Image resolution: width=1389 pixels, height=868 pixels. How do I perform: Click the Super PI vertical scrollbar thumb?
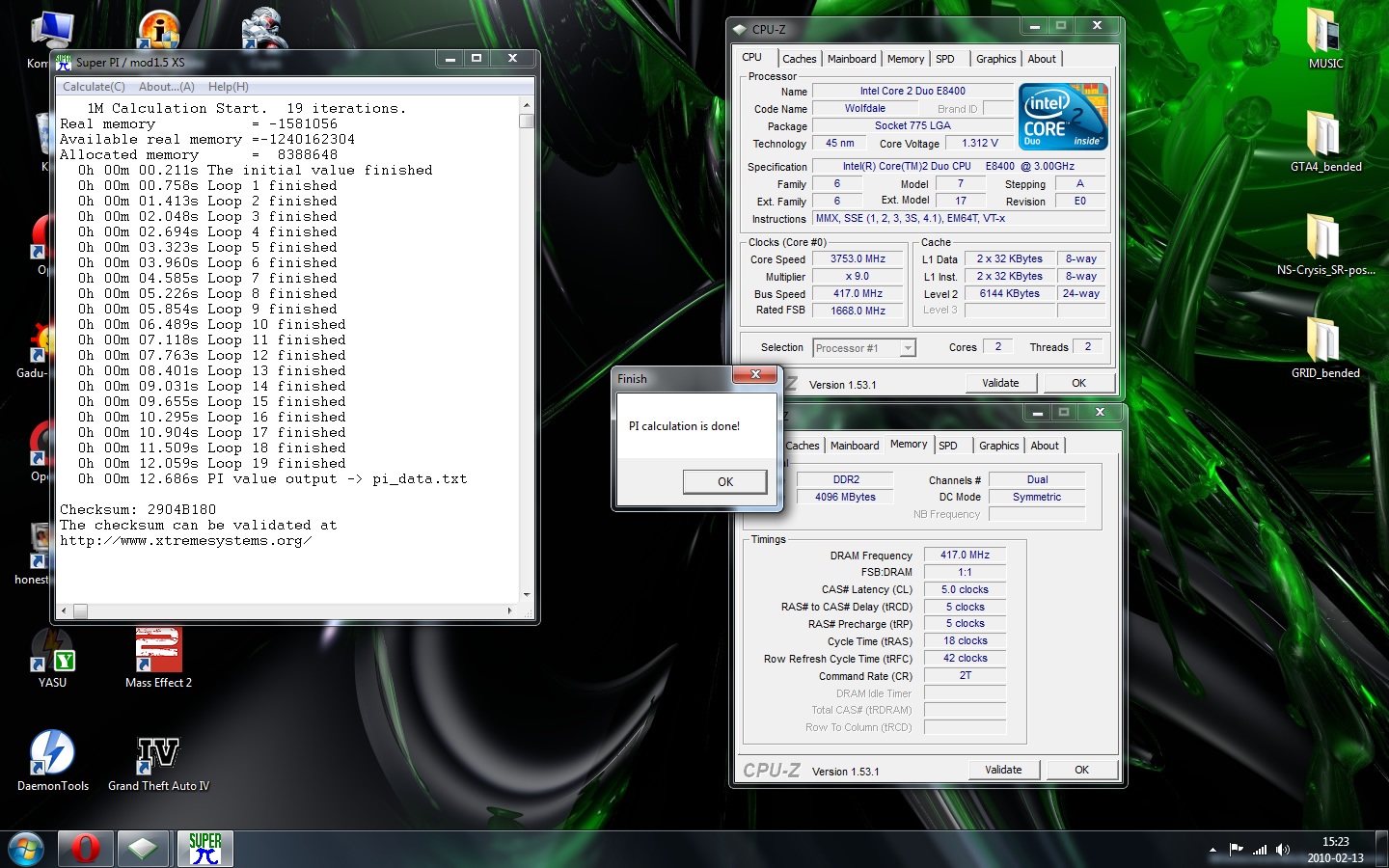click(526, 122)
